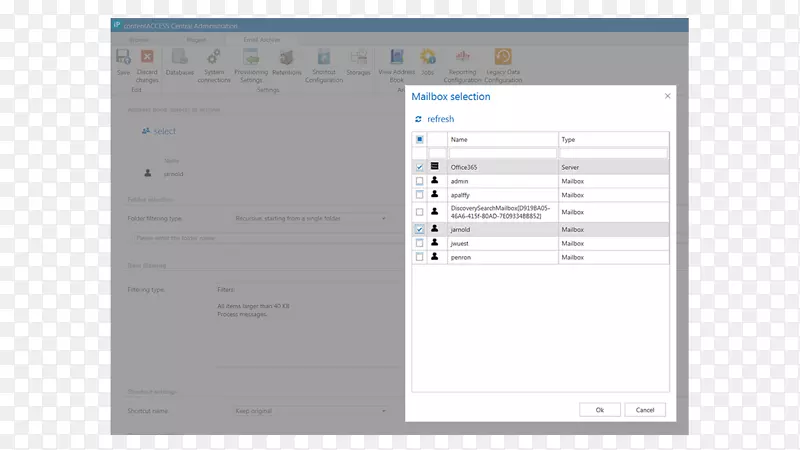Image resolution: width=800 pixels, height=450 pixels.
Task: Open the Folder filtering type dropdown
Action: pyautogui.click(x=311, y=218)
